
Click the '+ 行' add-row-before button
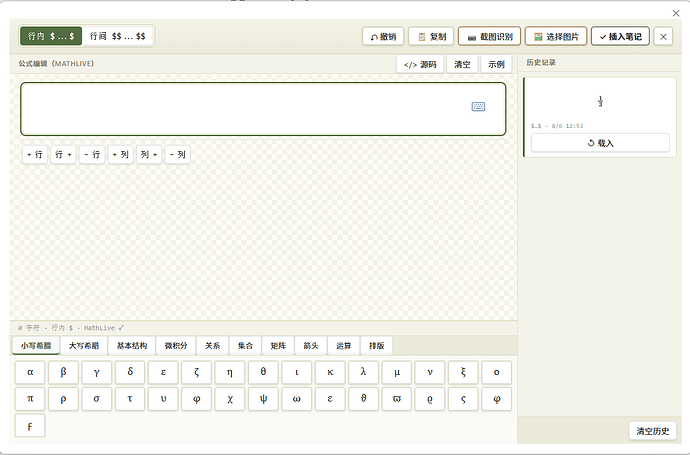click(x=35, y=154)
